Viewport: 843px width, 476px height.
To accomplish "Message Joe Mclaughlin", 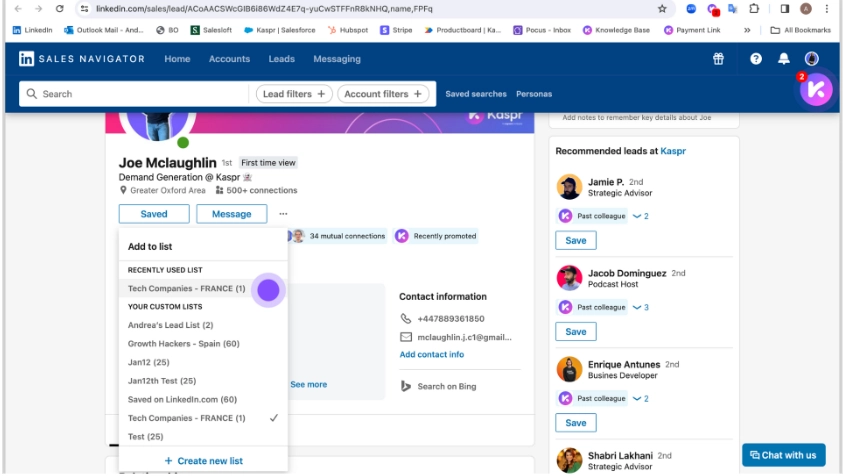I will (231, 214).
